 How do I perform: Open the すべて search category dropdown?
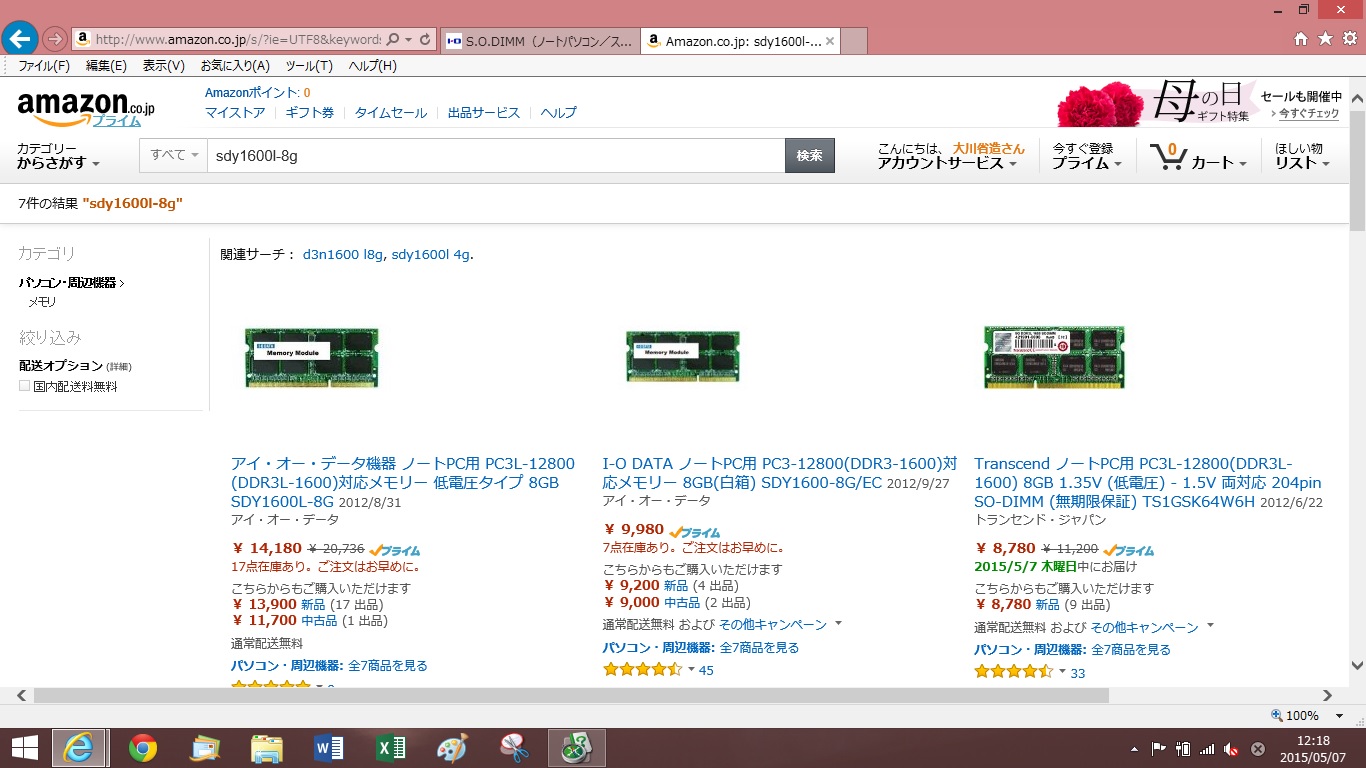point(176,155)
